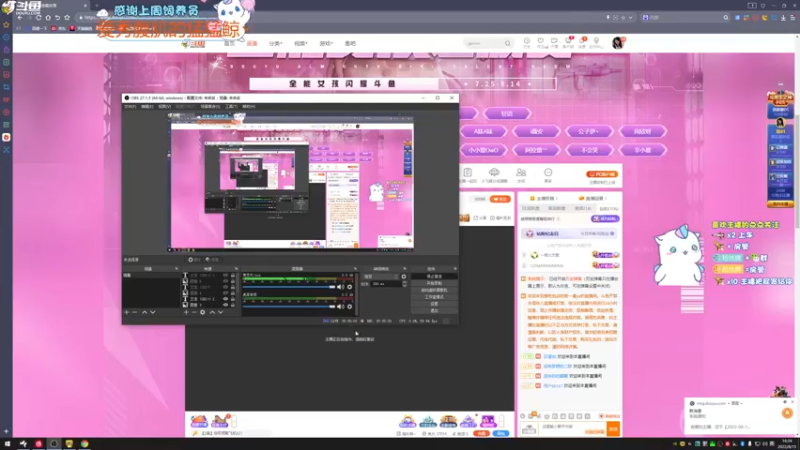
Task: Click 设置 button in OBS controls
Action: [x=434, y=304]
